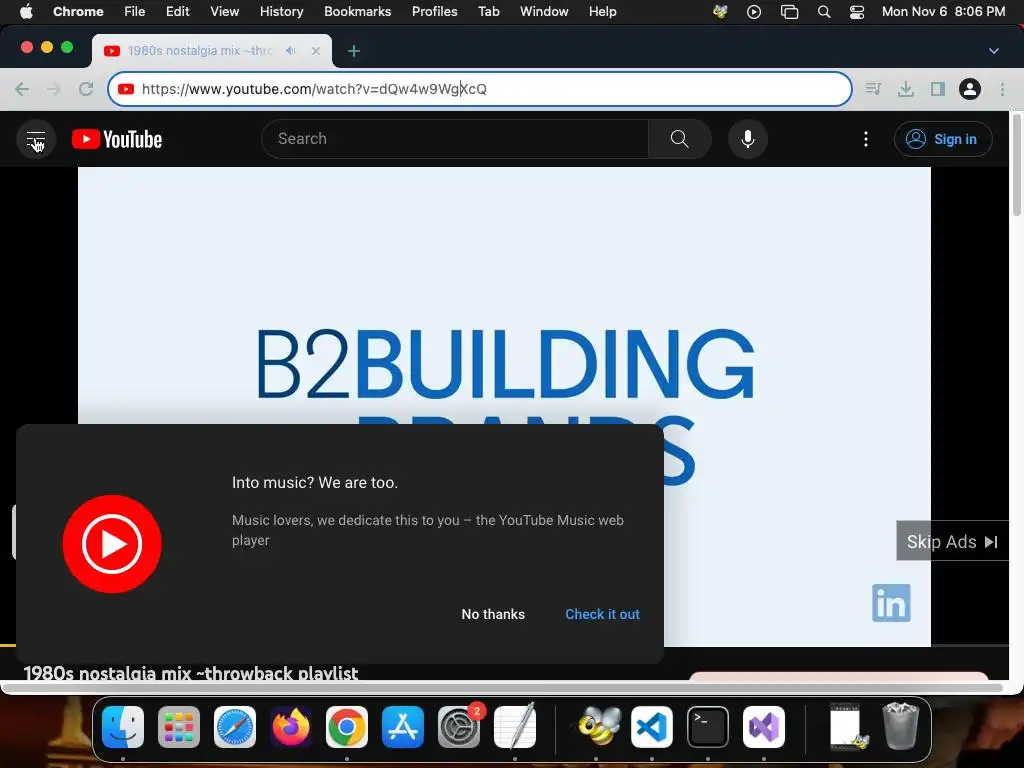Choose Check it out for YouTube Music
This screenshot has width=1024, height=768.
(x=602, y=614)
